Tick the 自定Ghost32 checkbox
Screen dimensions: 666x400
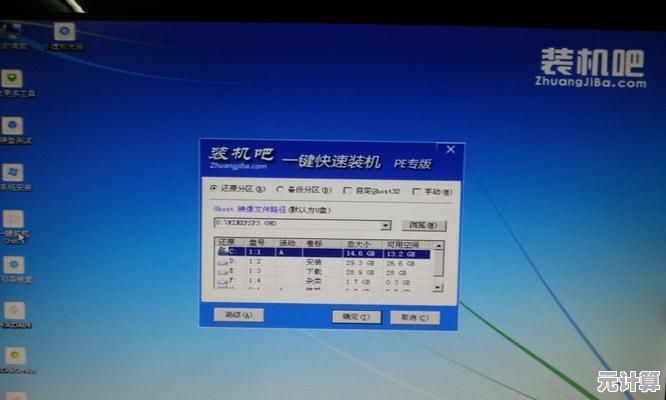coord(347,191)
